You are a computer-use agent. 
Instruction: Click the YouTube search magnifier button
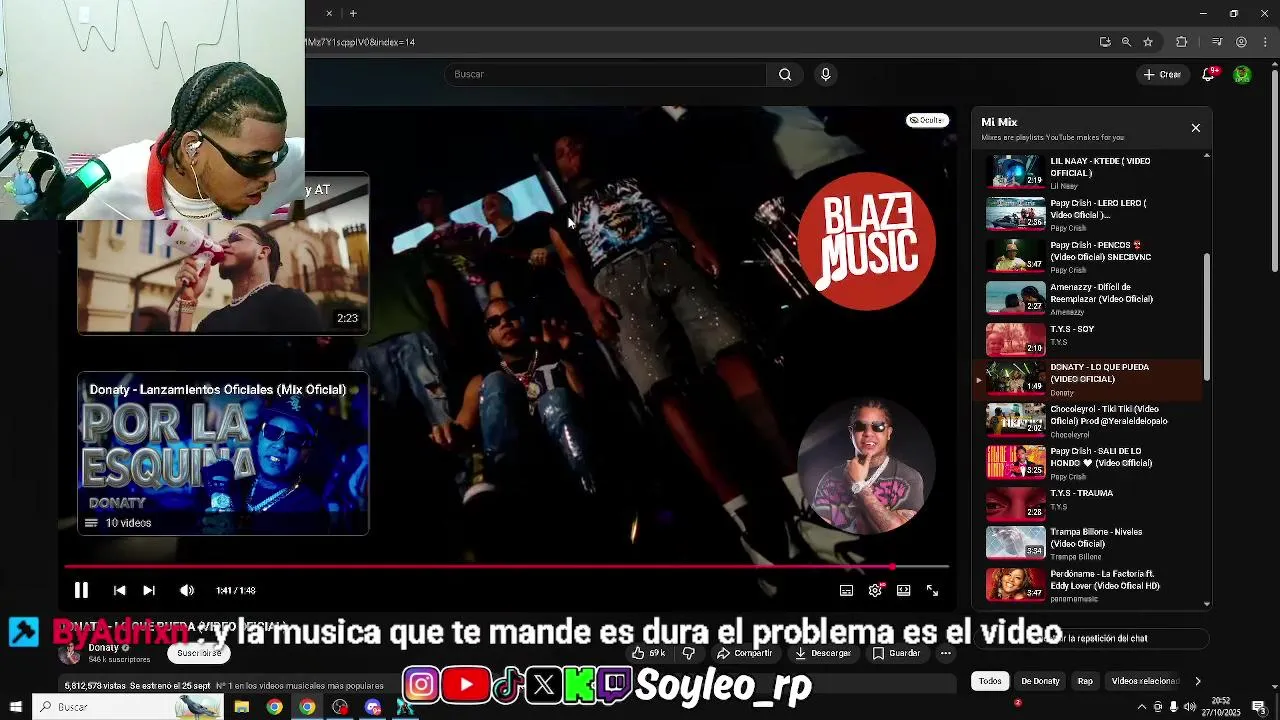[785, 74]
